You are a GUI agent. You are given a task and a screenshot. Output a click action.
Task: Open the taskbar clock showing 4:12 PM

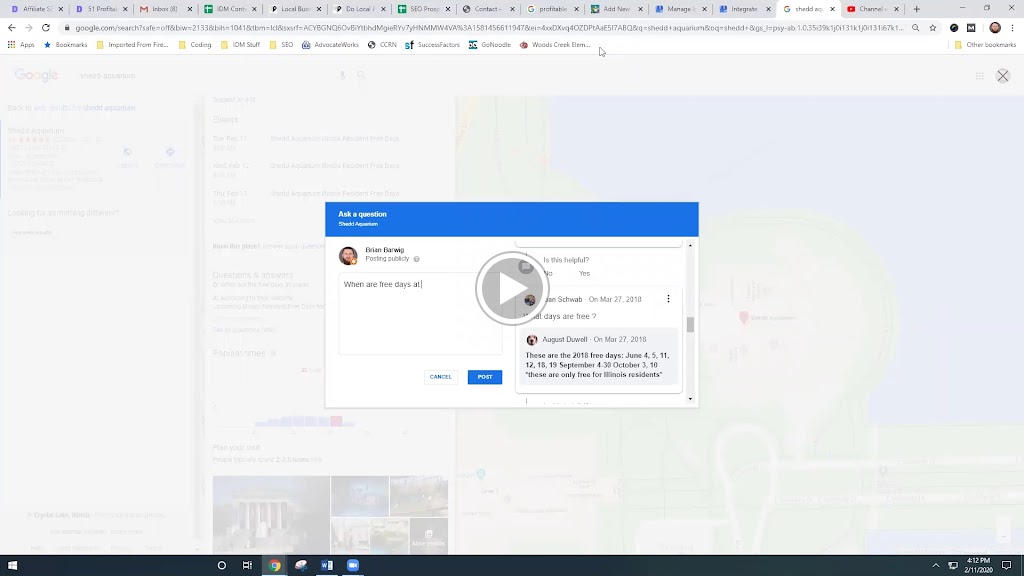(x=978, y=566)
